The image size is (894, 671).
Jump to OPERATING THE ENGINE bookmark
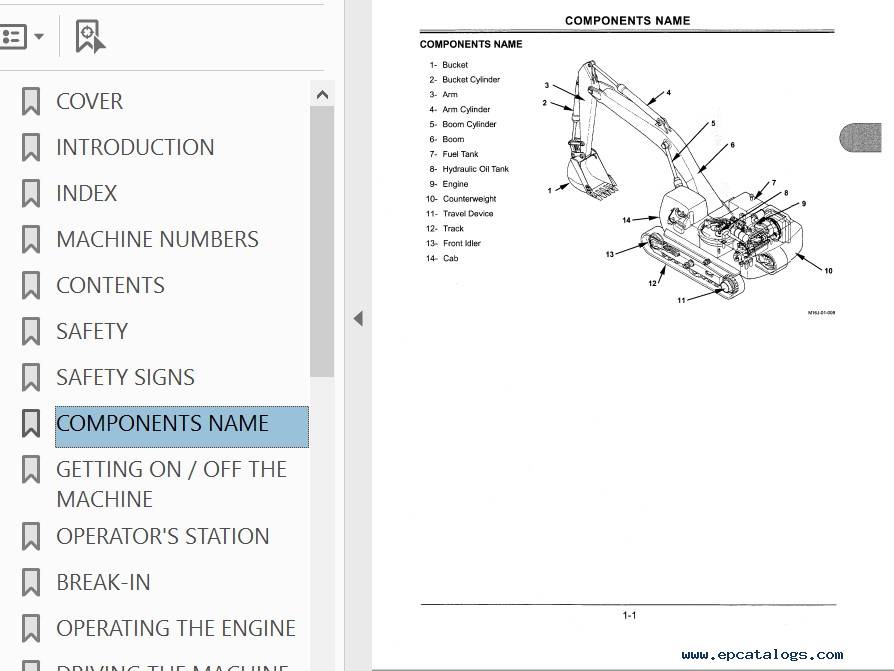coord(176,628)
